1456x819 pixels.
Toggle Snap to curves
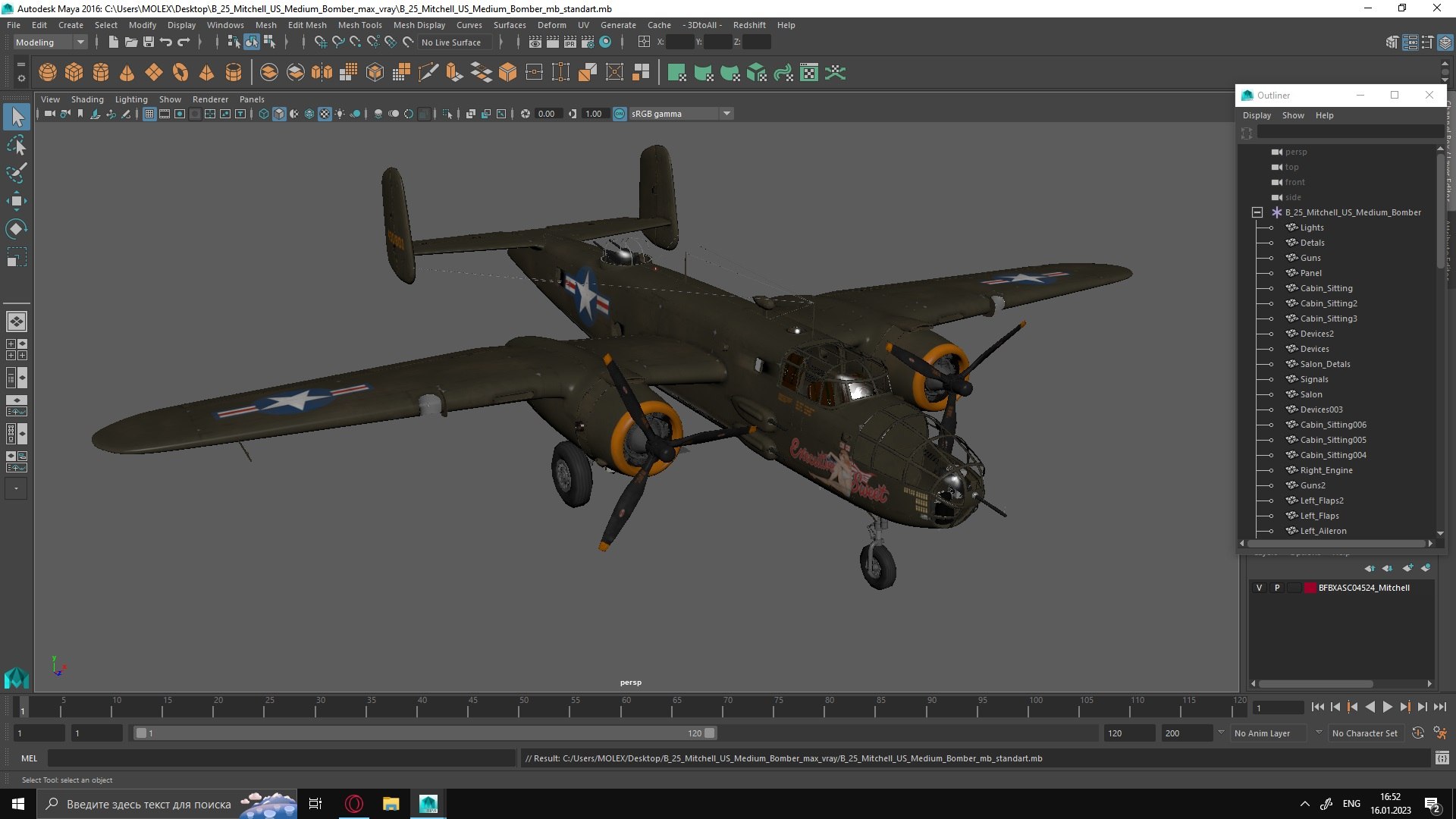[338, 42]
